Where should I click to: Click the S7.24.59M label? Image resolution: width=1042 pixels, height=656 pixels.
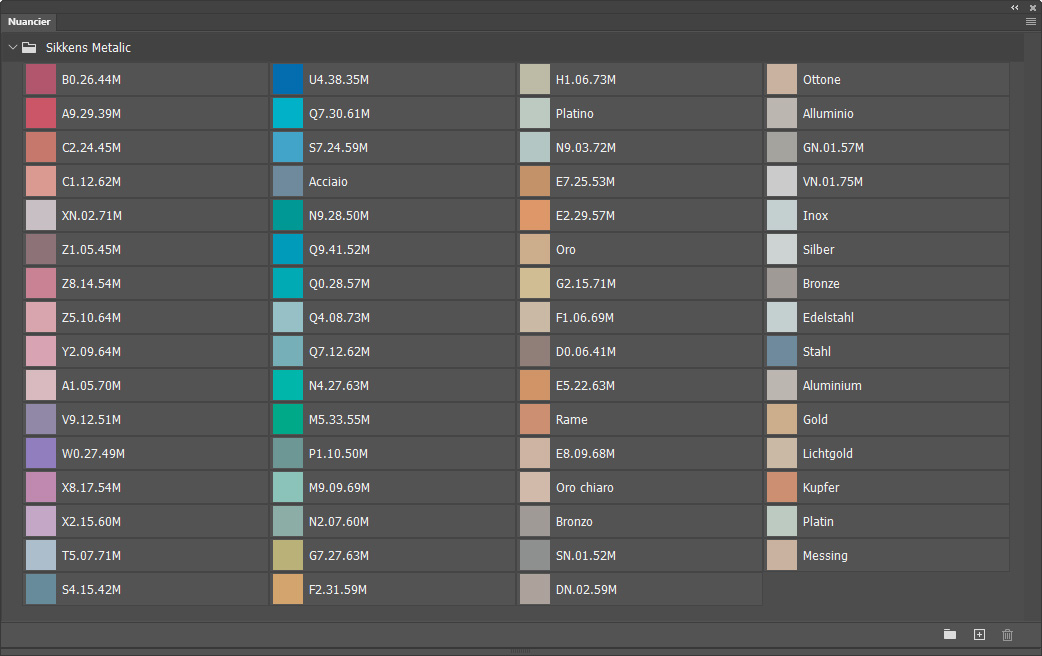pos(338,148)
